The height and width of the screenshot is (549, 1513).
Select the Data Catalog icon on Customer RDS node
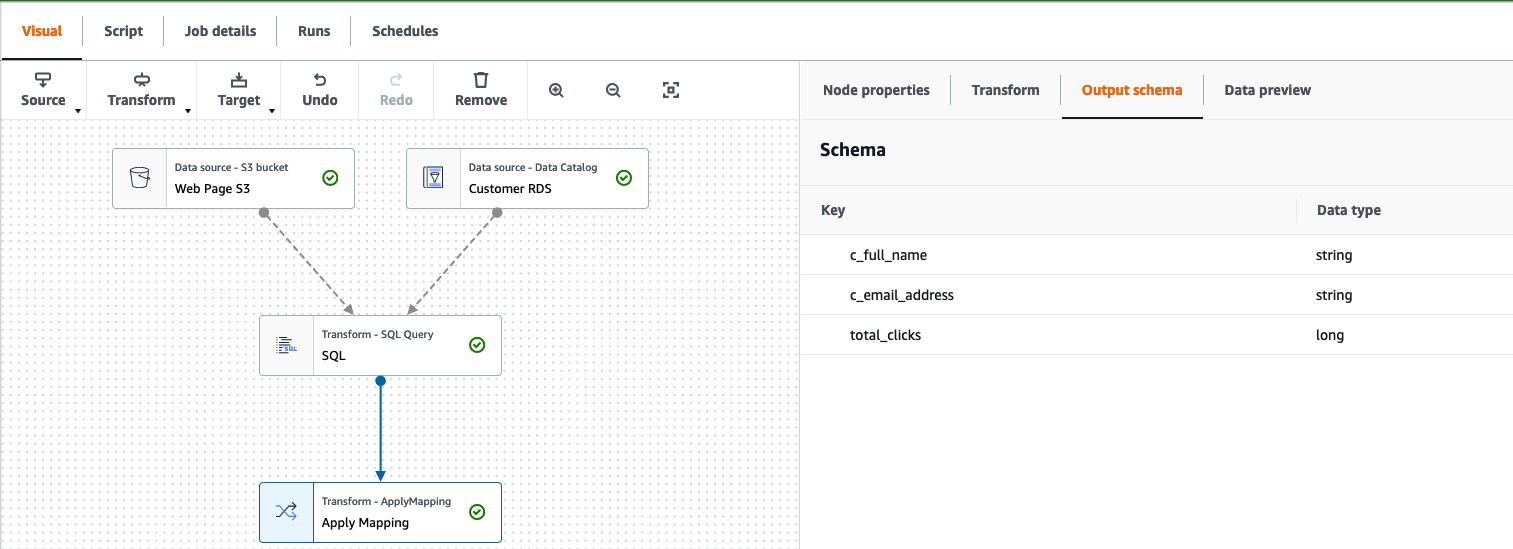click(x=434, y=178)
